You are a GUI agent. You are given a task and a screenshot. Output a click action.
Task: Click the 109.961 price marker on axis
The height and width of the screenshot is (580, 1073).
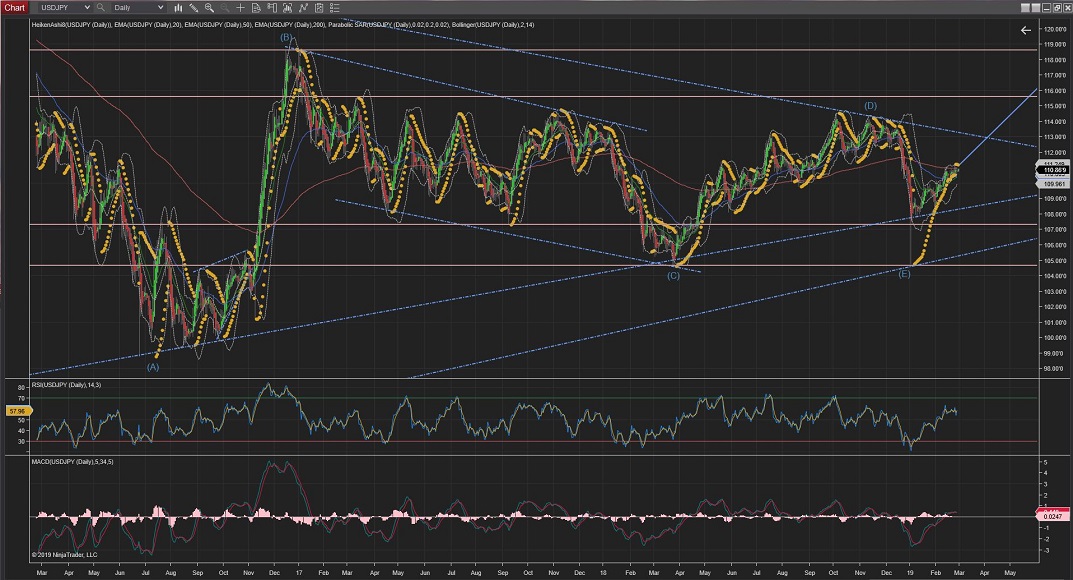click(1054, 184)
